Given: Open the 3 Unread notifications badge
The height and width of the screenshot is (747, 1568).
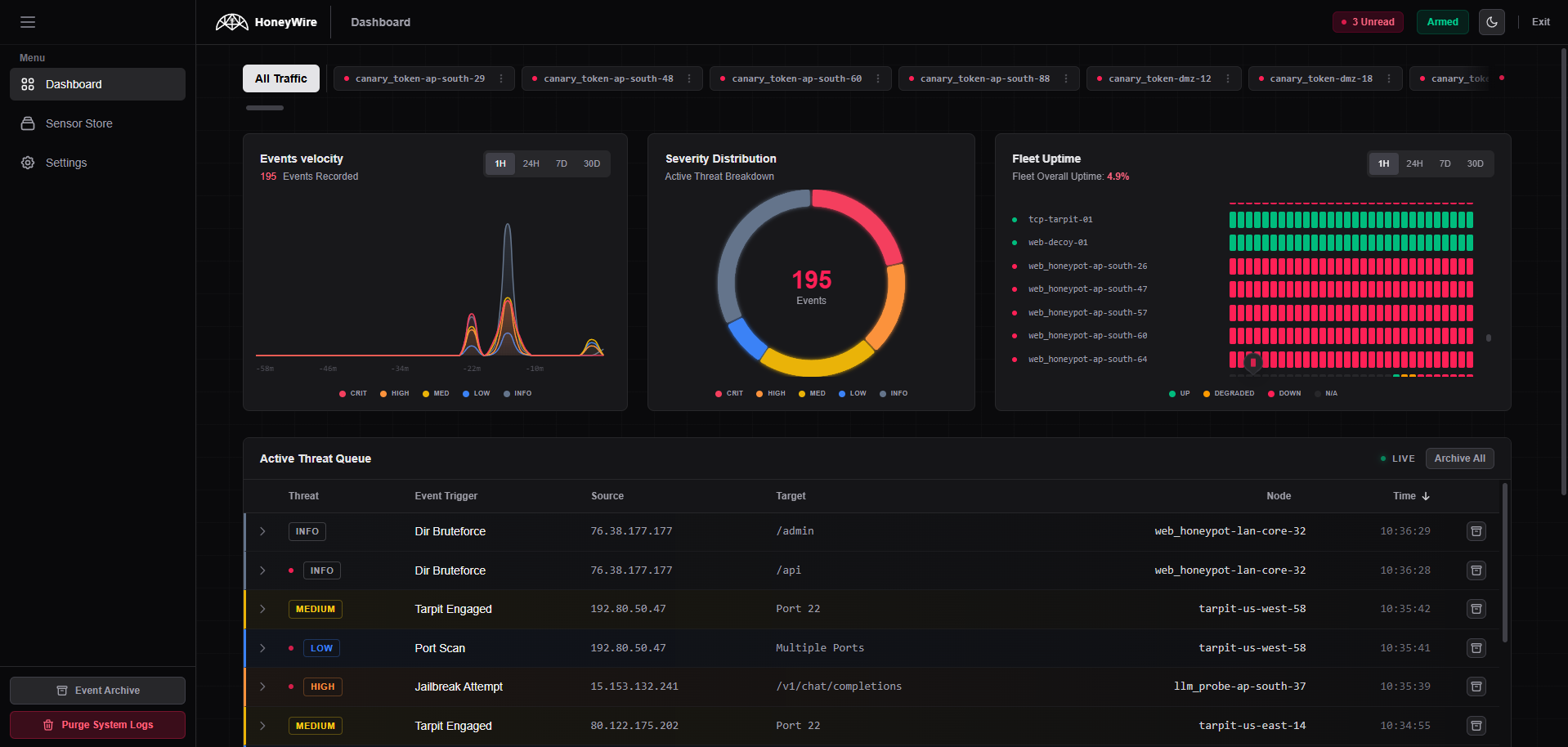Looking at the screenshot, I should [1367, 22].
